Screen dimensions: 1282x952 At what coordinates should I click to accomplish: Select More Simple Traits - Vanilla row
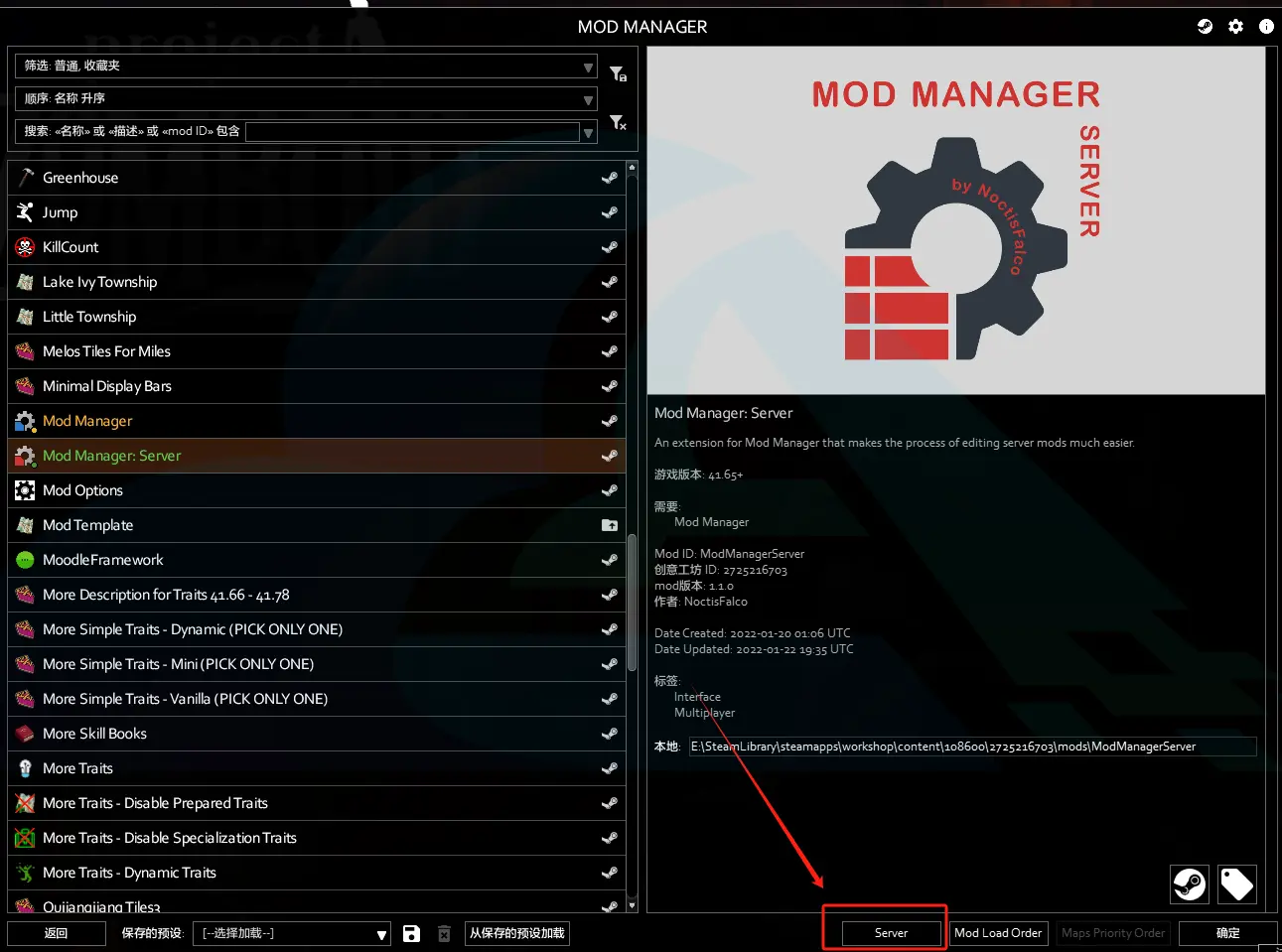[x=317, y=699]
